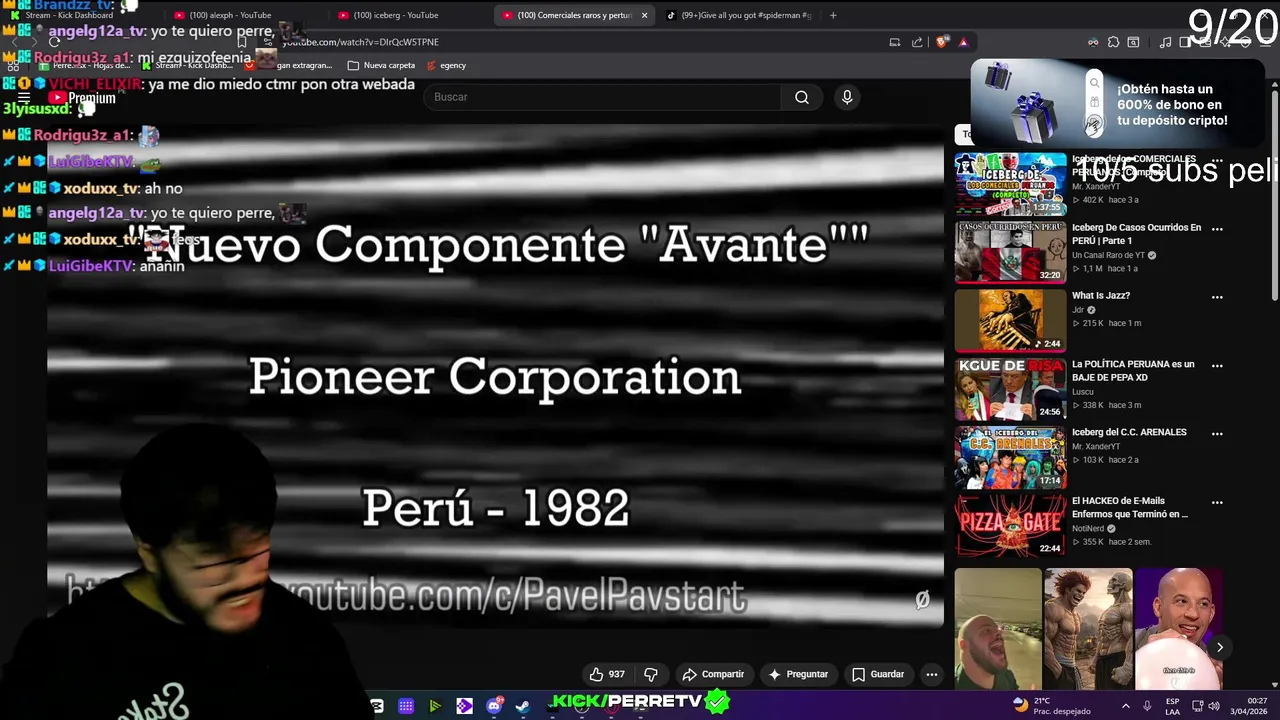
Task: Click the Un Canal Raro de YT channel
Action: 1108,255
